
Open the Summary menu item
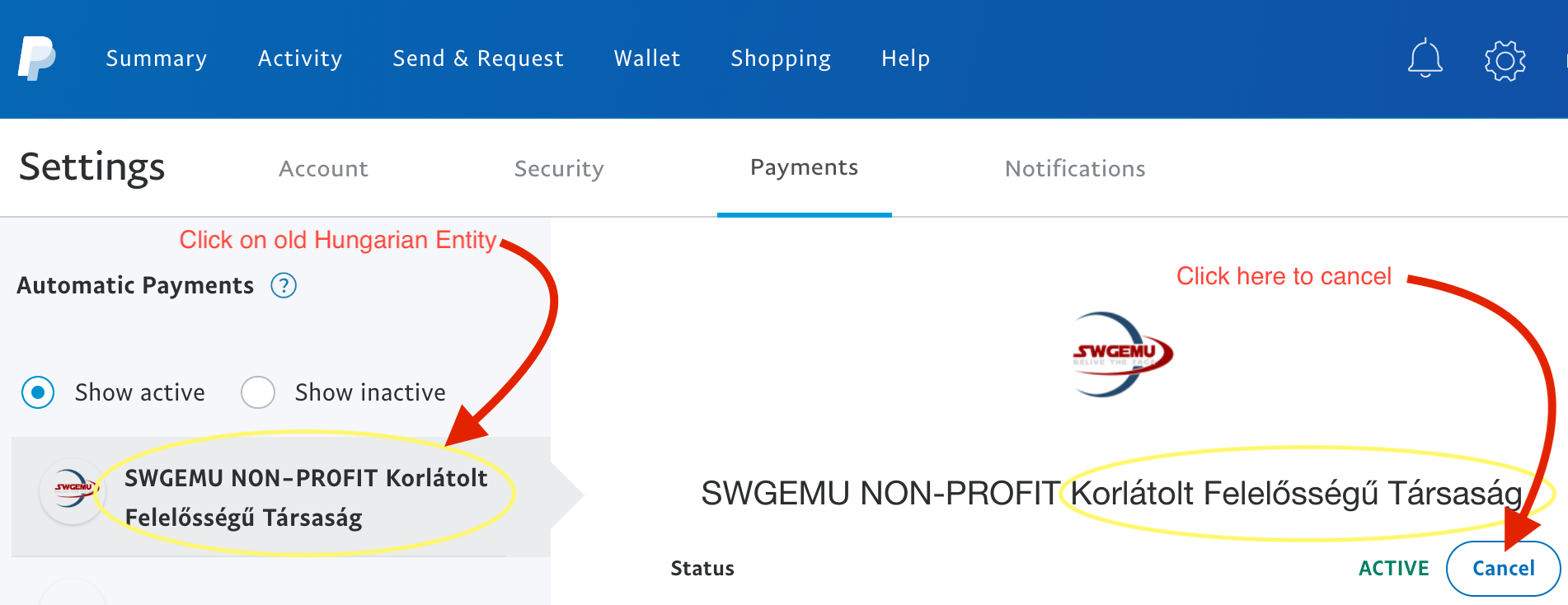tap(157, 59)
